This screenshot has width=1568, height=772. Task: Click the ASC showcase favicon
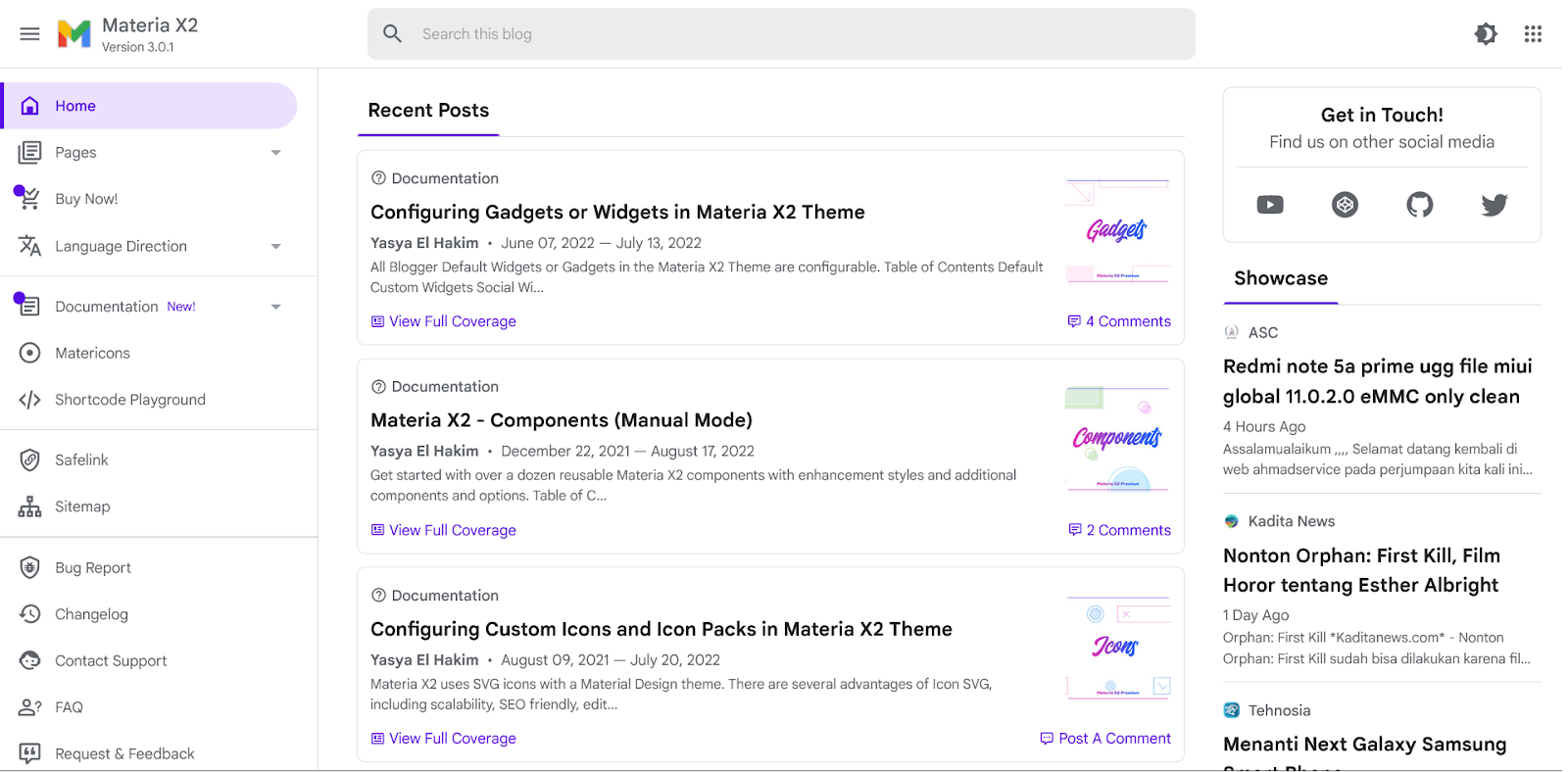(x=1232, y=332)
